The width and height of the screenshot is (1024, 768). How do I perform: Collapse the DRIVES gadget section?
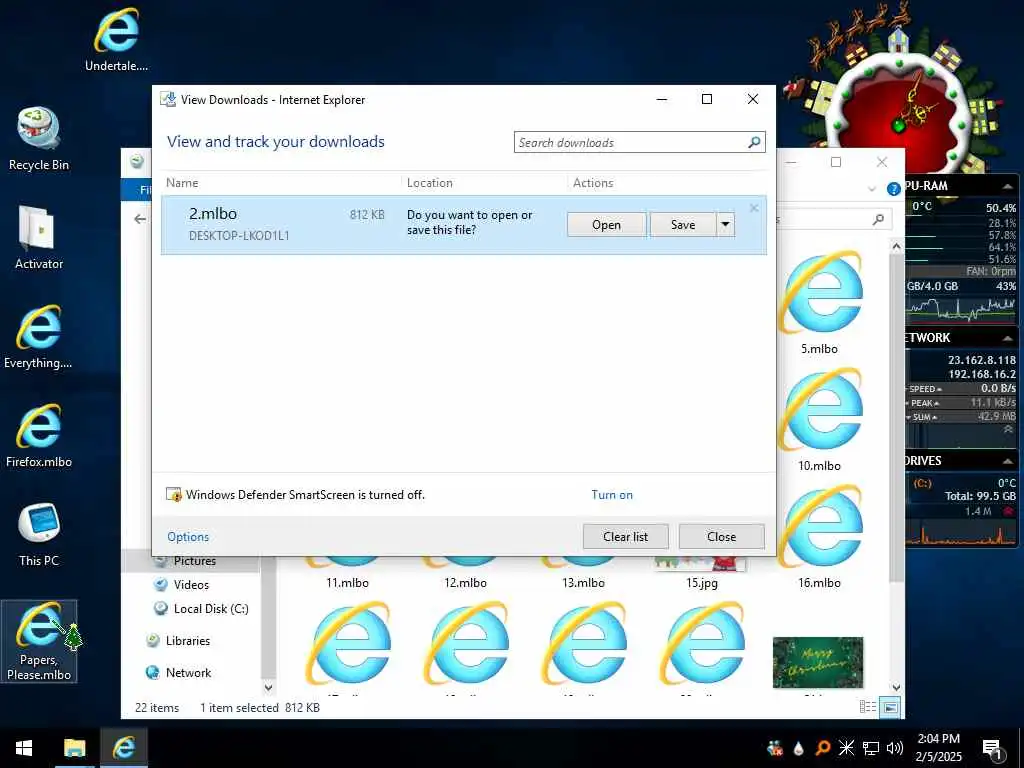click(1008, 461)
